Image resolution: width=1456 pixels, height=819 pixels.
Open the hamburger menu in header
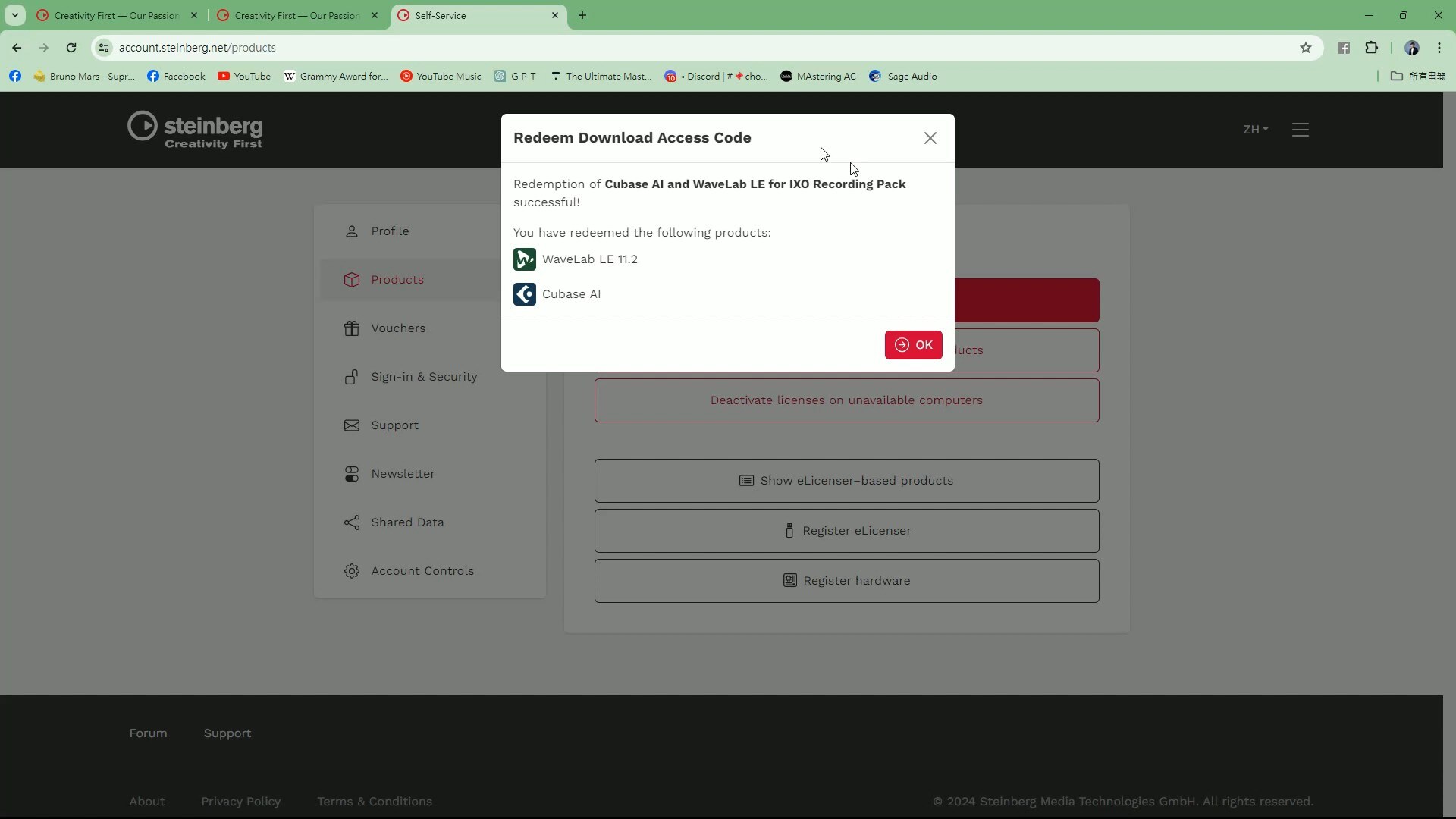coord(1300,130)
